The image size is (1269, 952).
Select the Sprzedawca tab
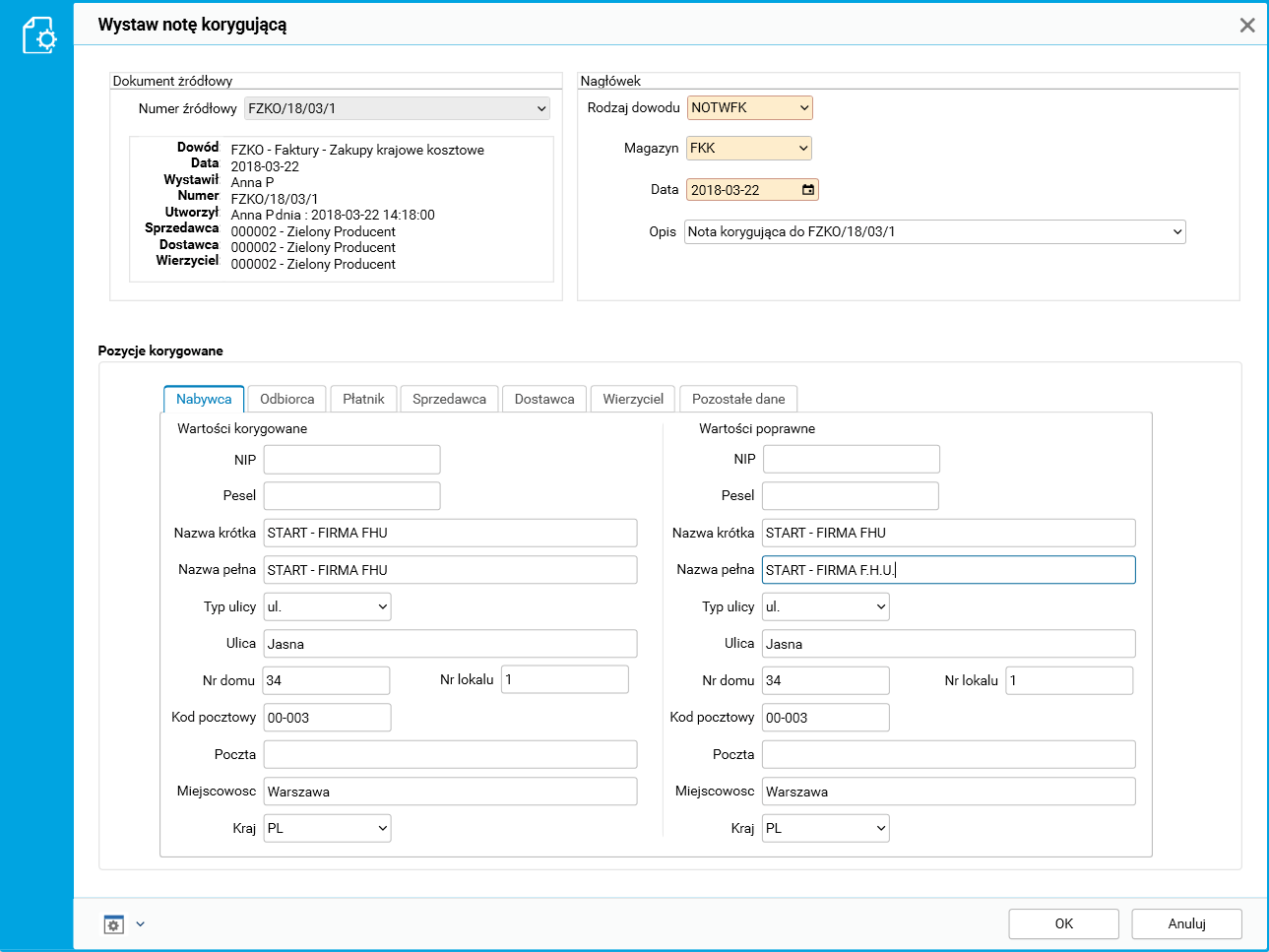coord(449,399)
